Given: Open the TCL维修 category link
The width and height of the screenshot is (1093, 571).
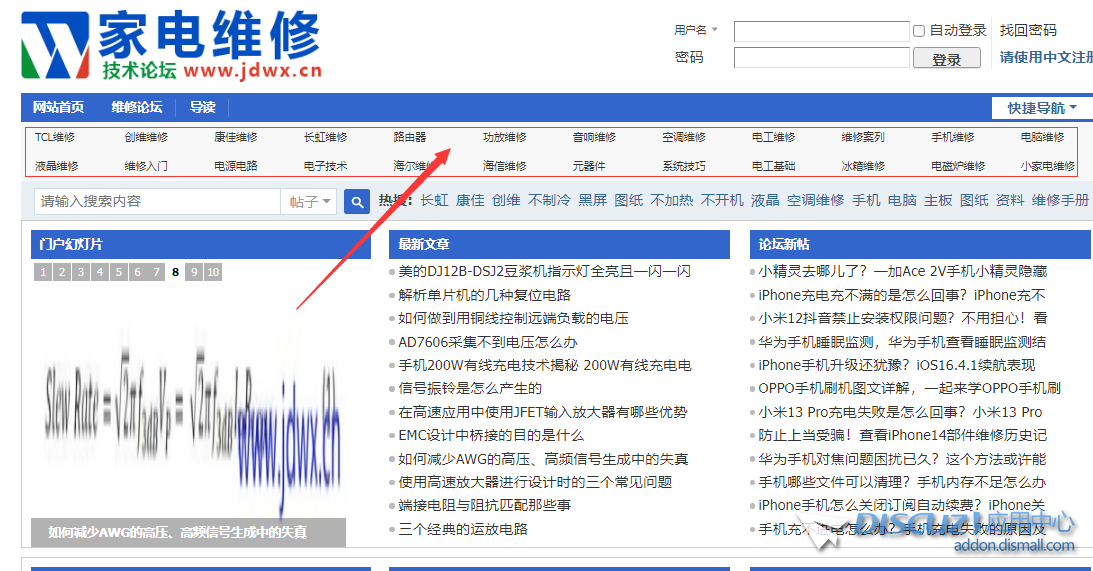Looking at the screenshot, I should point(55,137).
